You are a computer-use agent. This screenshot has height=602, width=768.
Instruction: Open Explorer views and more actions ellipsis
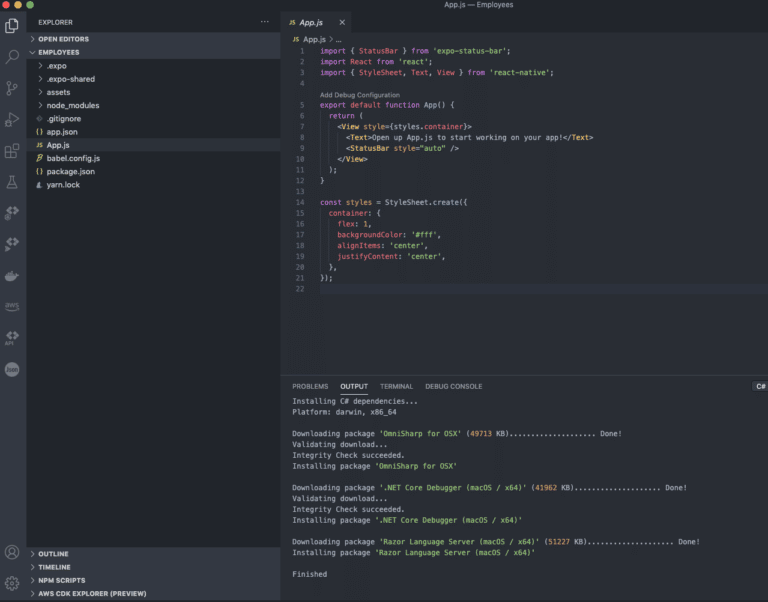tap(264, 22)
